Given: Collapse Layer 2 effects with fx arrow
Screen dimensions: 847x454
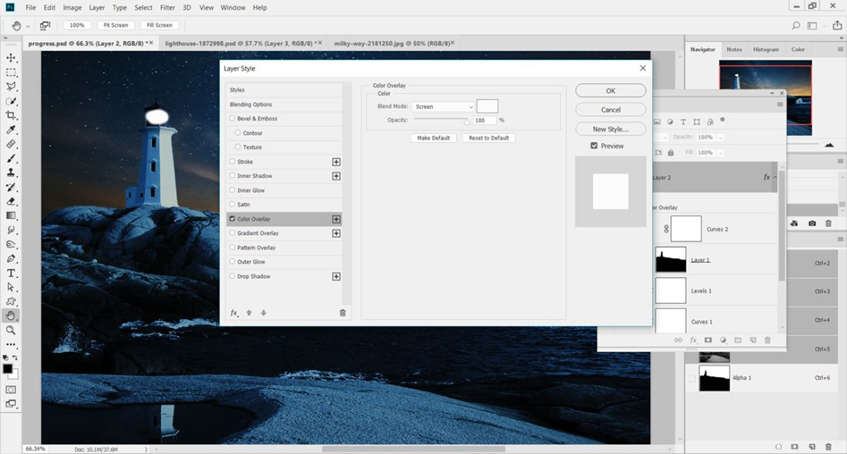Looking at the screenshot, I should point(774,177).
